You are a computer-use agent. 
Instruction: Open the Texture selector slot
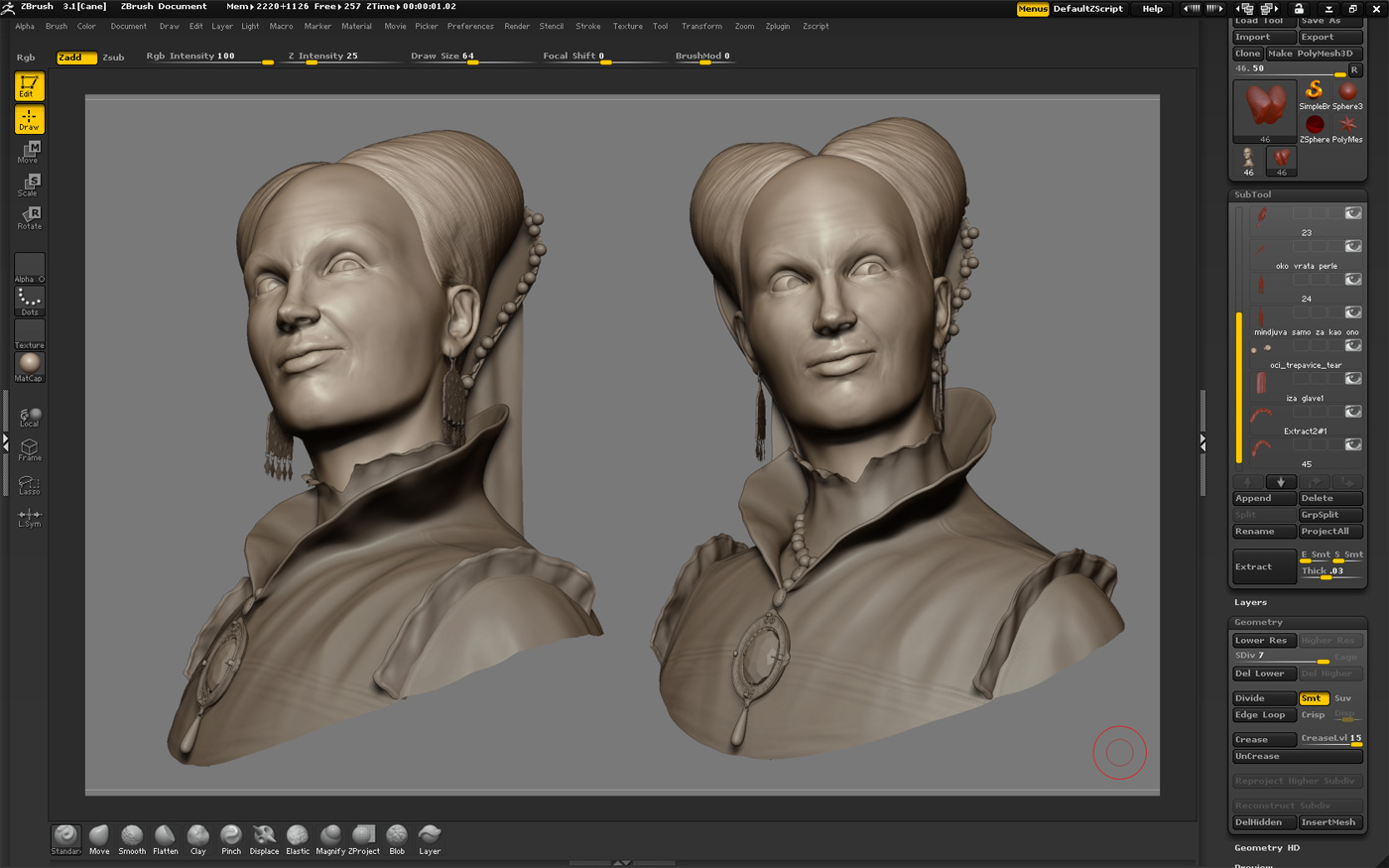click(29, 334)
